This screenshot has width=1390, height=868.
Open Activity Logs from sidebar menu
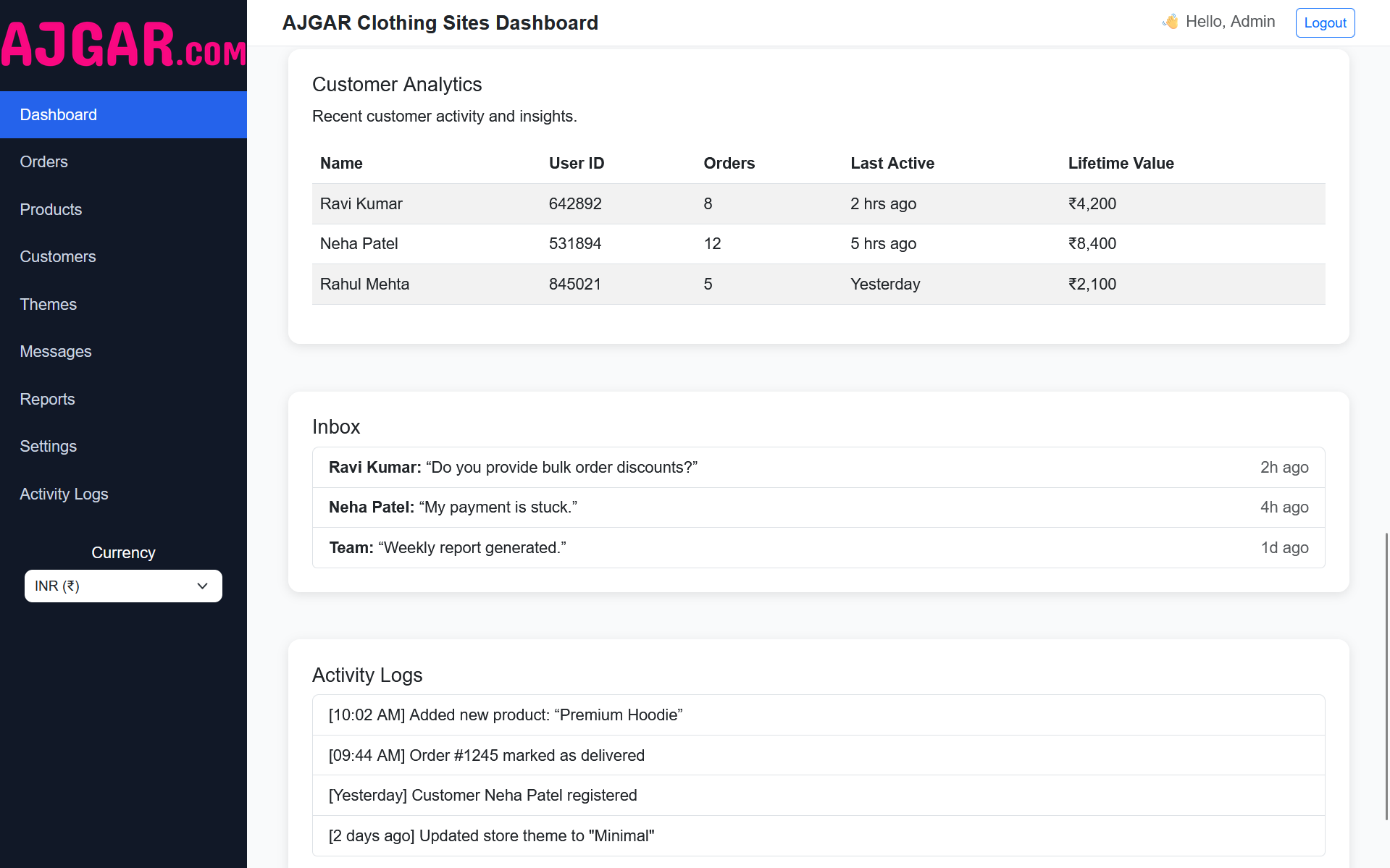[x=64, y=494]
